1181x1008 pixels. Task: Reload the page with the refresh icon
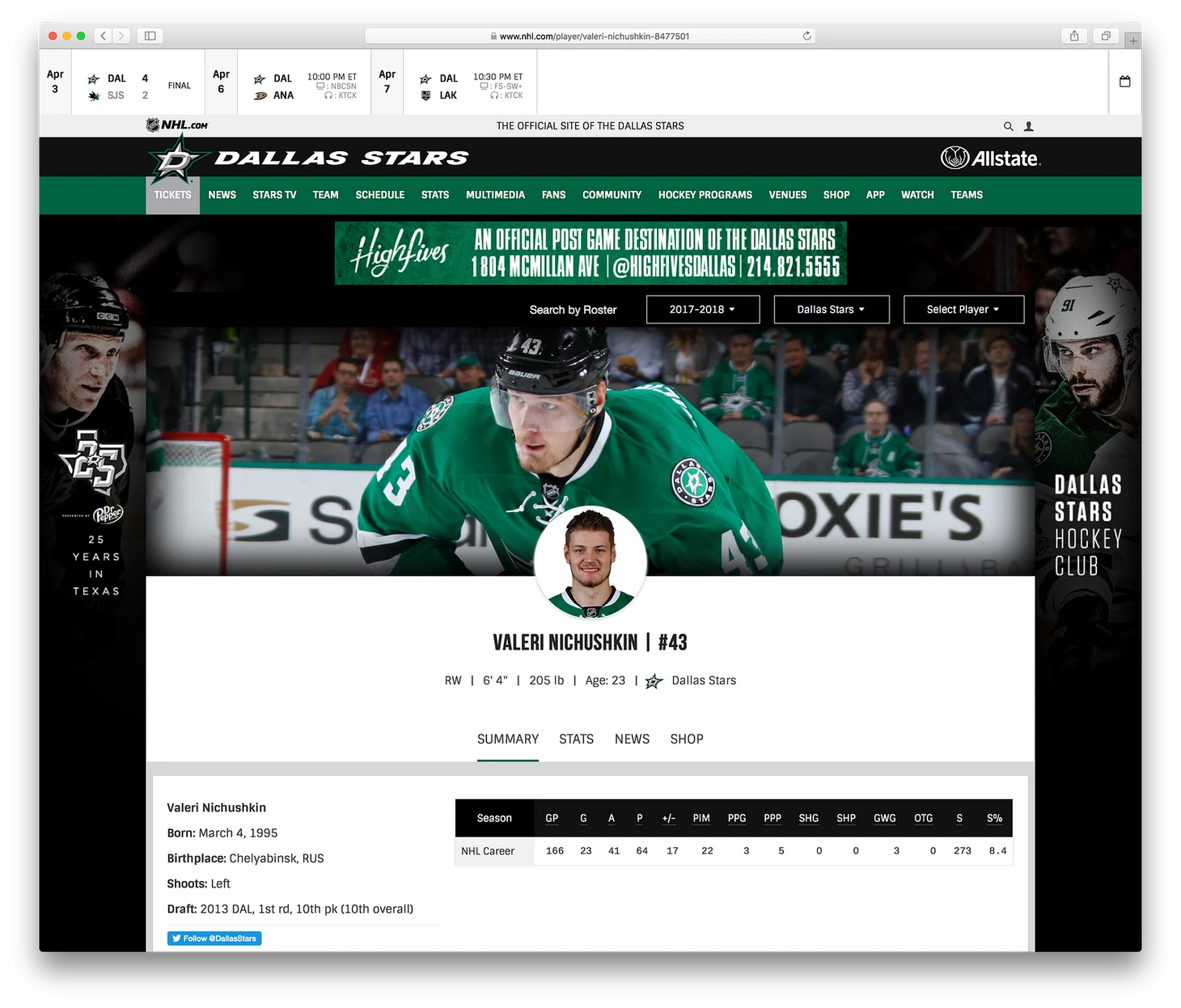[x=806, y=36]
